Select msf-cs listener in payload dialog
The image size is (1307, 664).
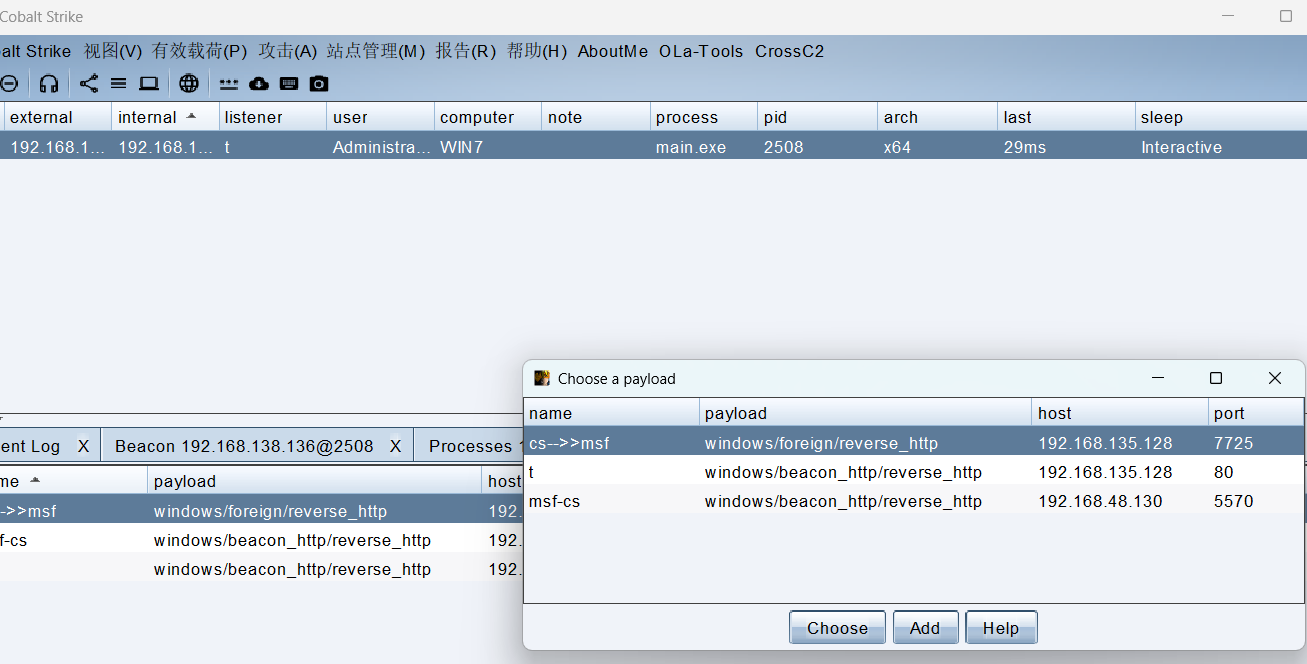[x=914, y=501]
